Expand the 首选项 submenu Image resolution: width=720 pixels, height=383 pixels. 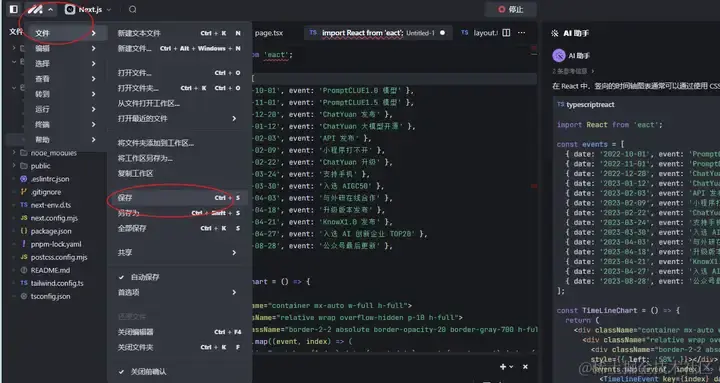pyautogui.click(x=179, y=292)
